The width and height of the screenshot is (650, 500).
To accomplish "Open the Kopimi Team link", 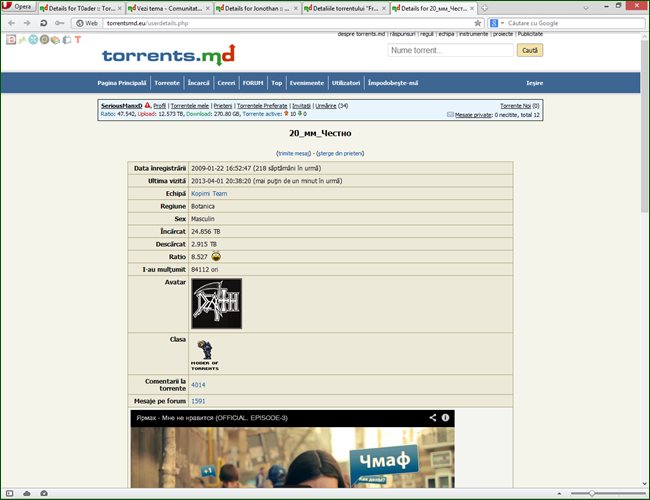I will click(209, 193).
